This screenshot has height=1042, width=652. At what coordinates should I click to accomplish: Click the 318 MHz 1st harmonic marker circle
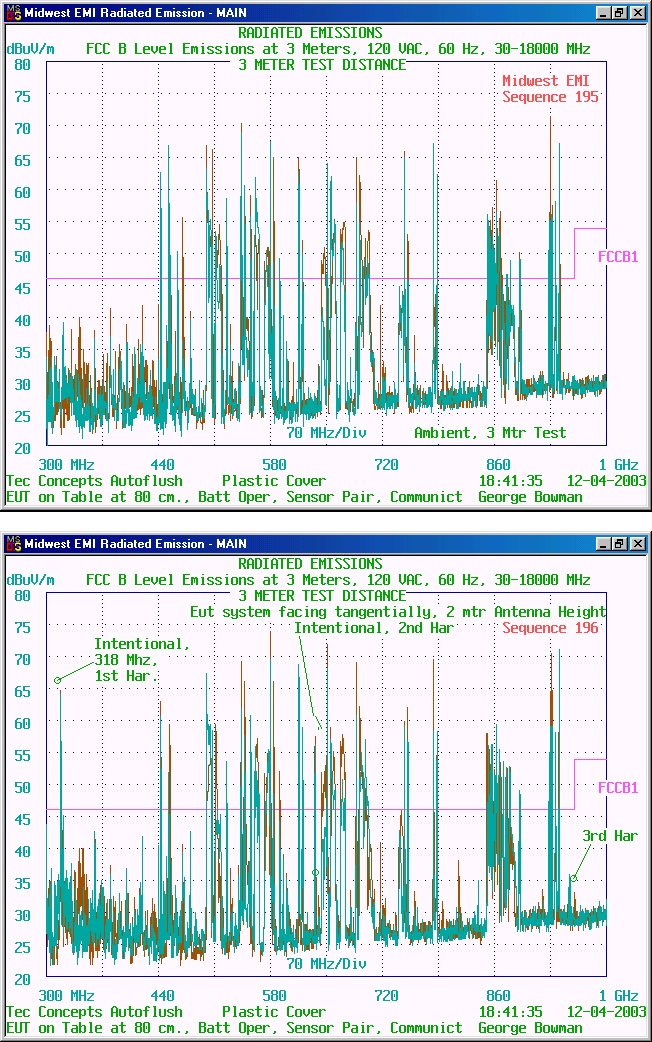click(57, 680)
